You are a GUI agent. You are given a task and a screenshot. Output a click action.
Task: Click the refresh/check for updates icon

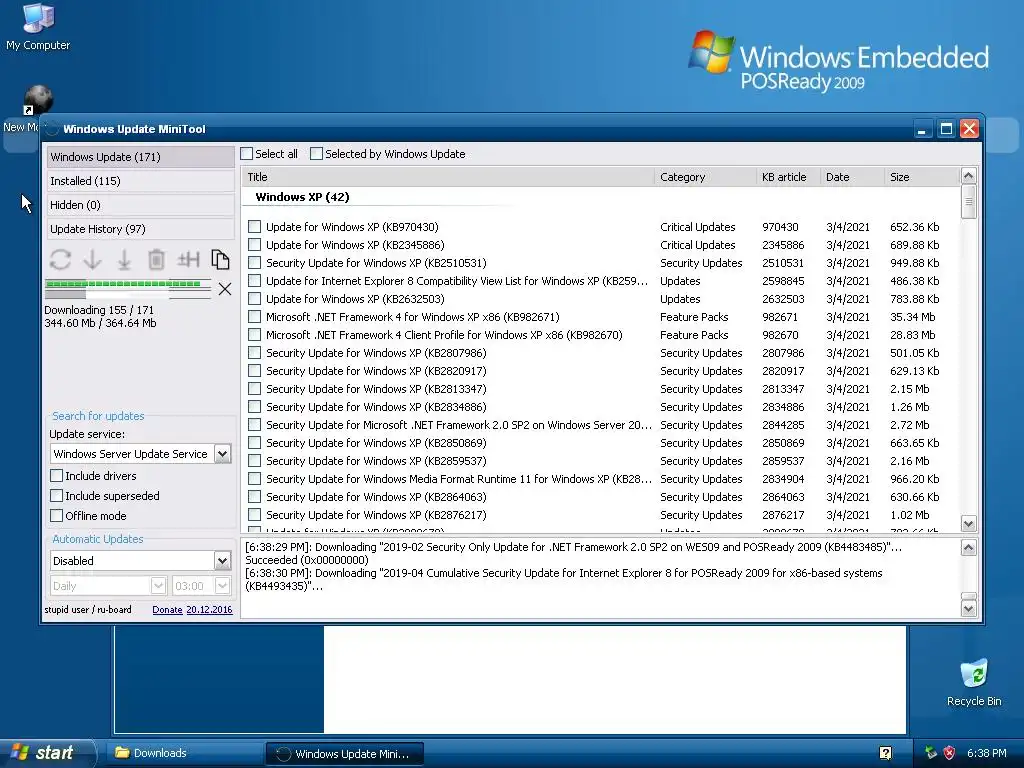60,260
